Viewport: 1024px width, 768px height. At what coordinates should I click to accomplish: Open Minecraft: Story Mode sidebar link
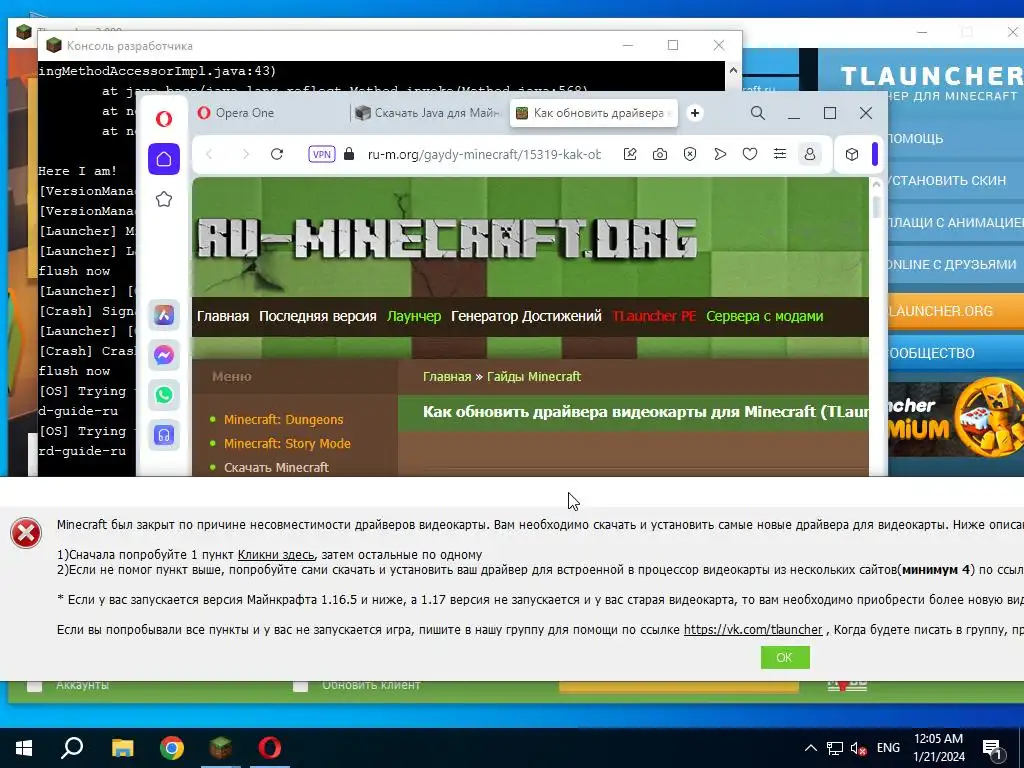[287, 443]
